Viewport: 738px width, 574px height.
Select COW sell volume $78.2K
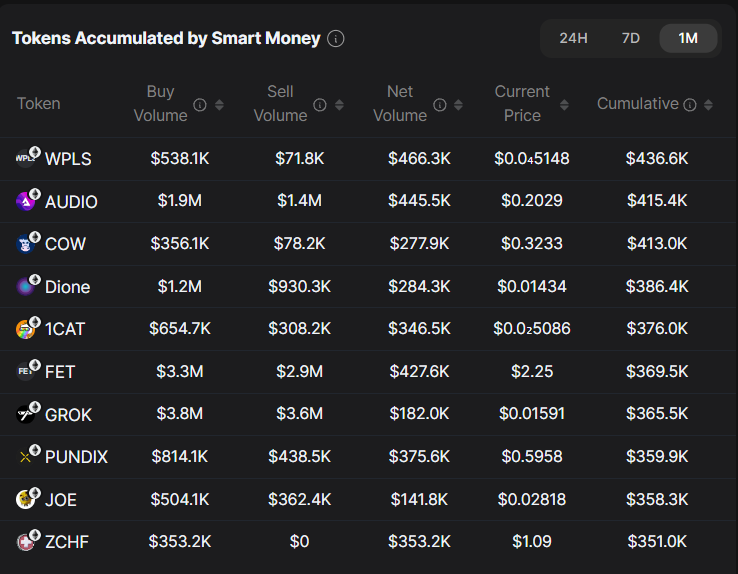pyautogui.click(x=299, y=244)
